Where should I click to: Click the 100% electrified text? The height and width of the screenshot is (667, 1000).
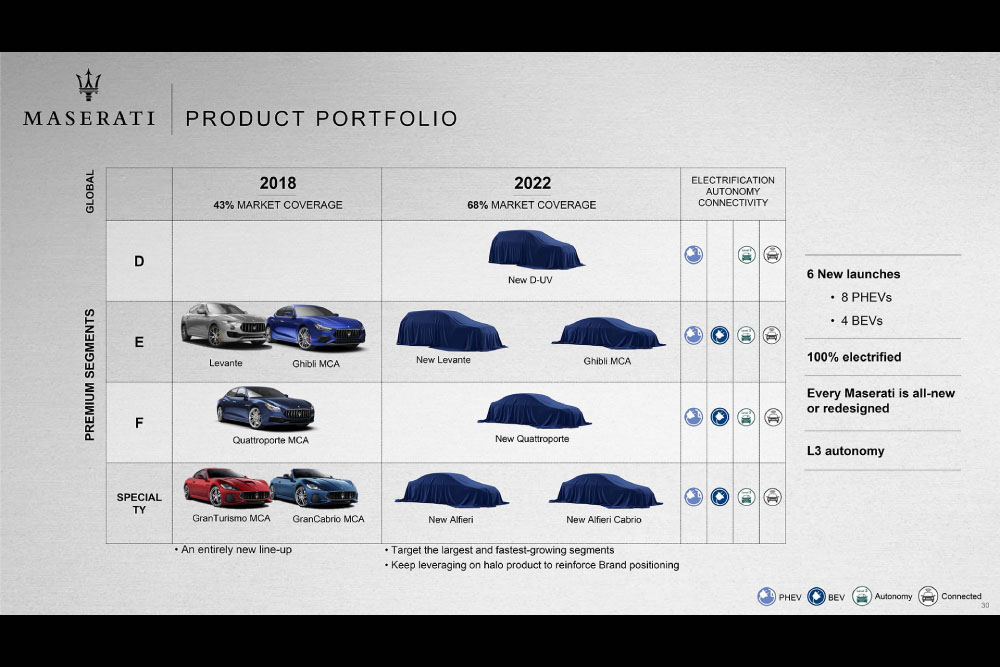[x=854, y=357]
